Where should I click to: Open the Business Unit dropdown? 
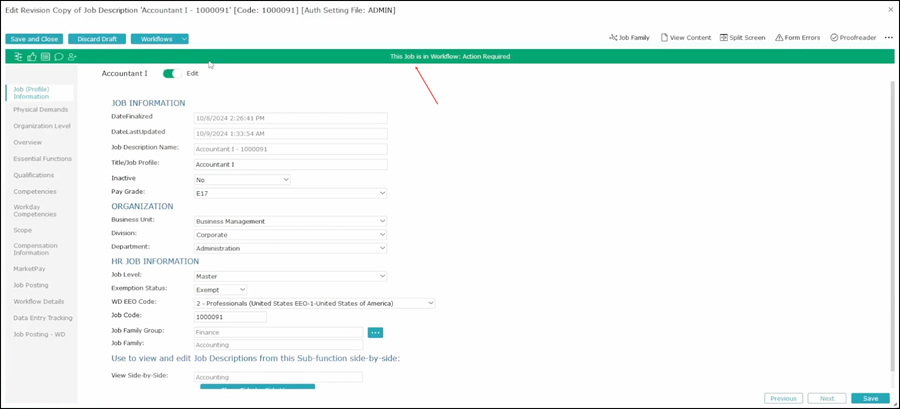(x=290, y=221)
